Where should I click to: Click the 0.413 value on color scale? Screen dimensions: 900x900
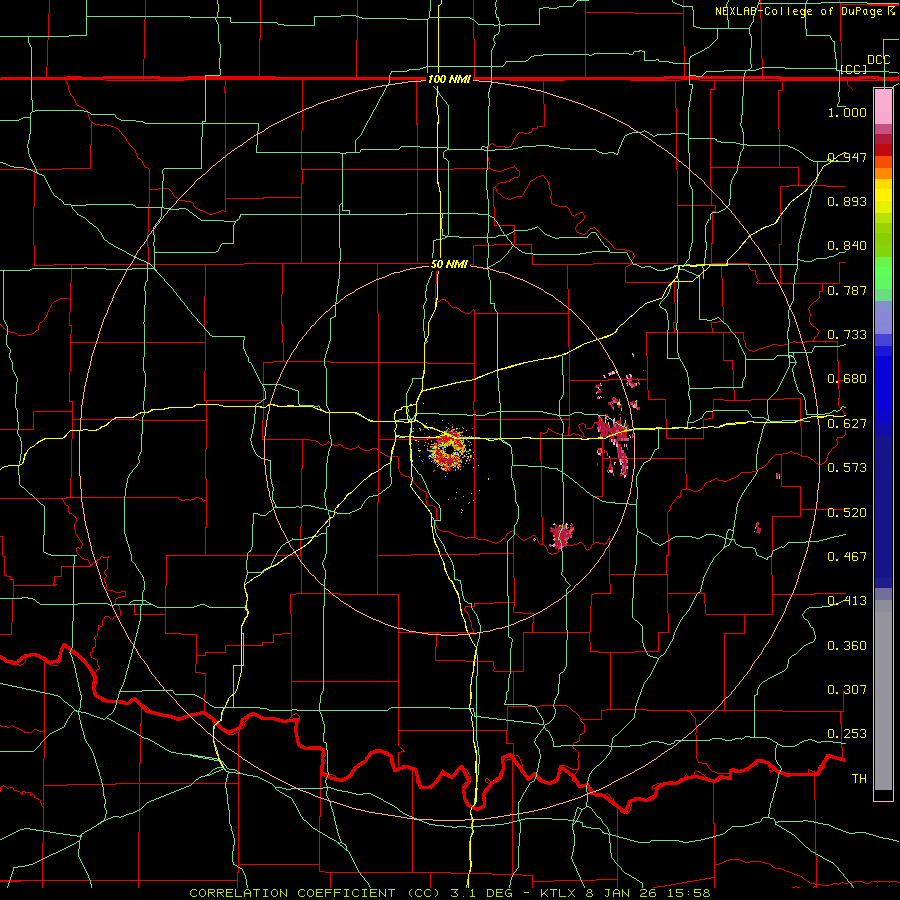click(847, 601)
